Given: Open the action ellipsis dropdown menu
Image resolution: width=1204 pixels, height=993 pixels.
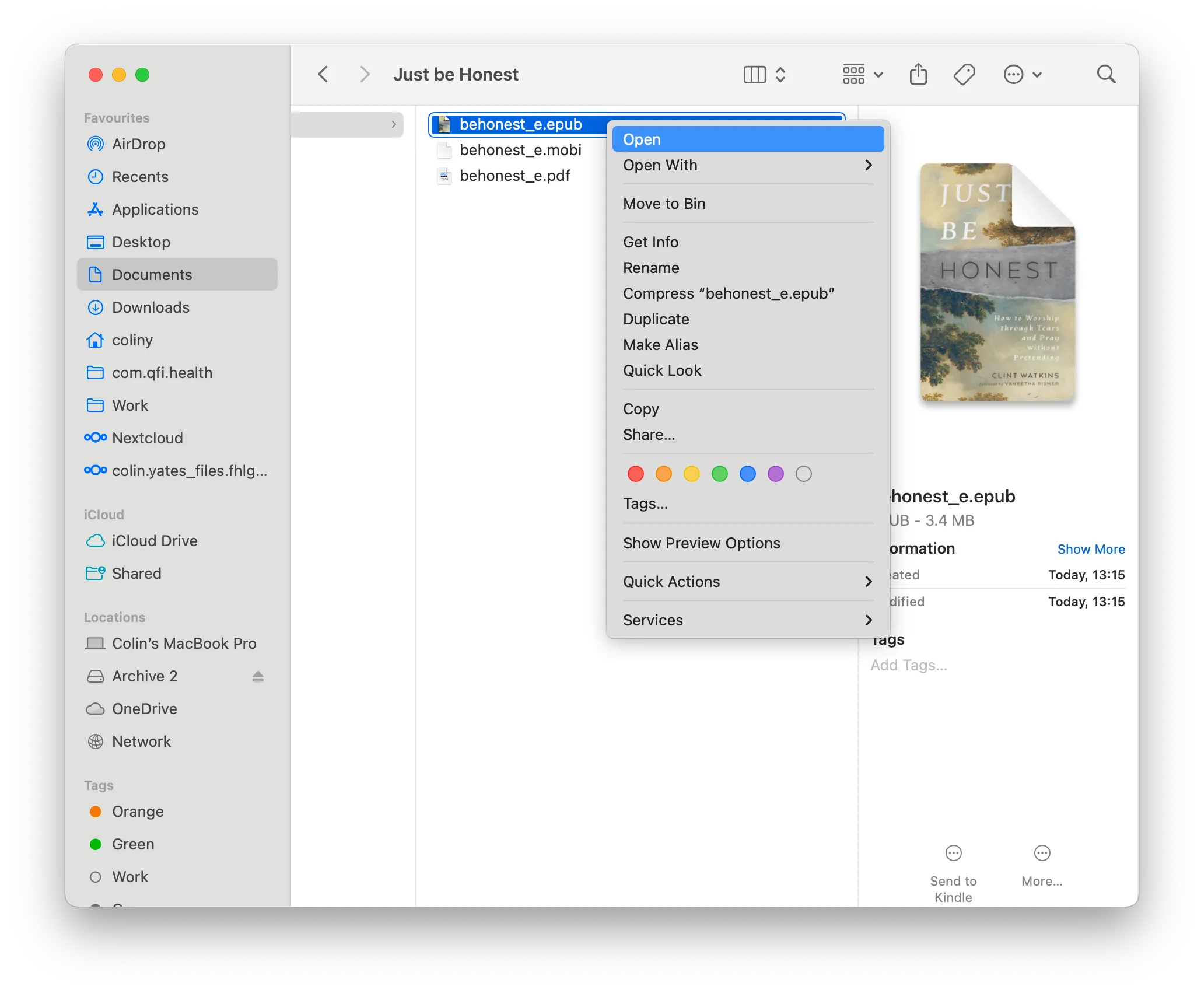Looking at the screenshot, I should click(x=1022, y=75).
